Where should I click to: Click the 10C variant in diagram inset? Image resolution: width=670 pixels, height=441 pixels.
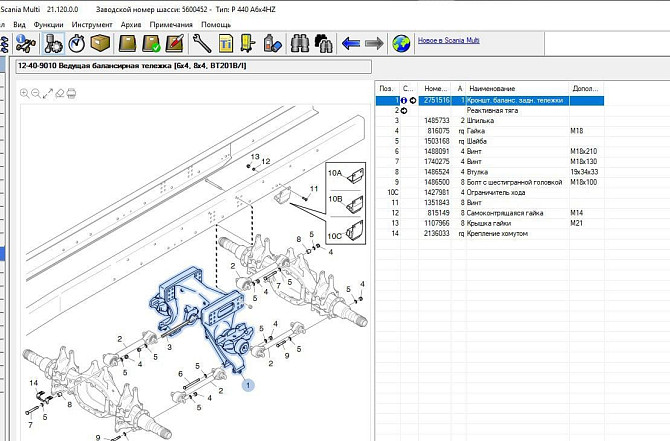346,231
